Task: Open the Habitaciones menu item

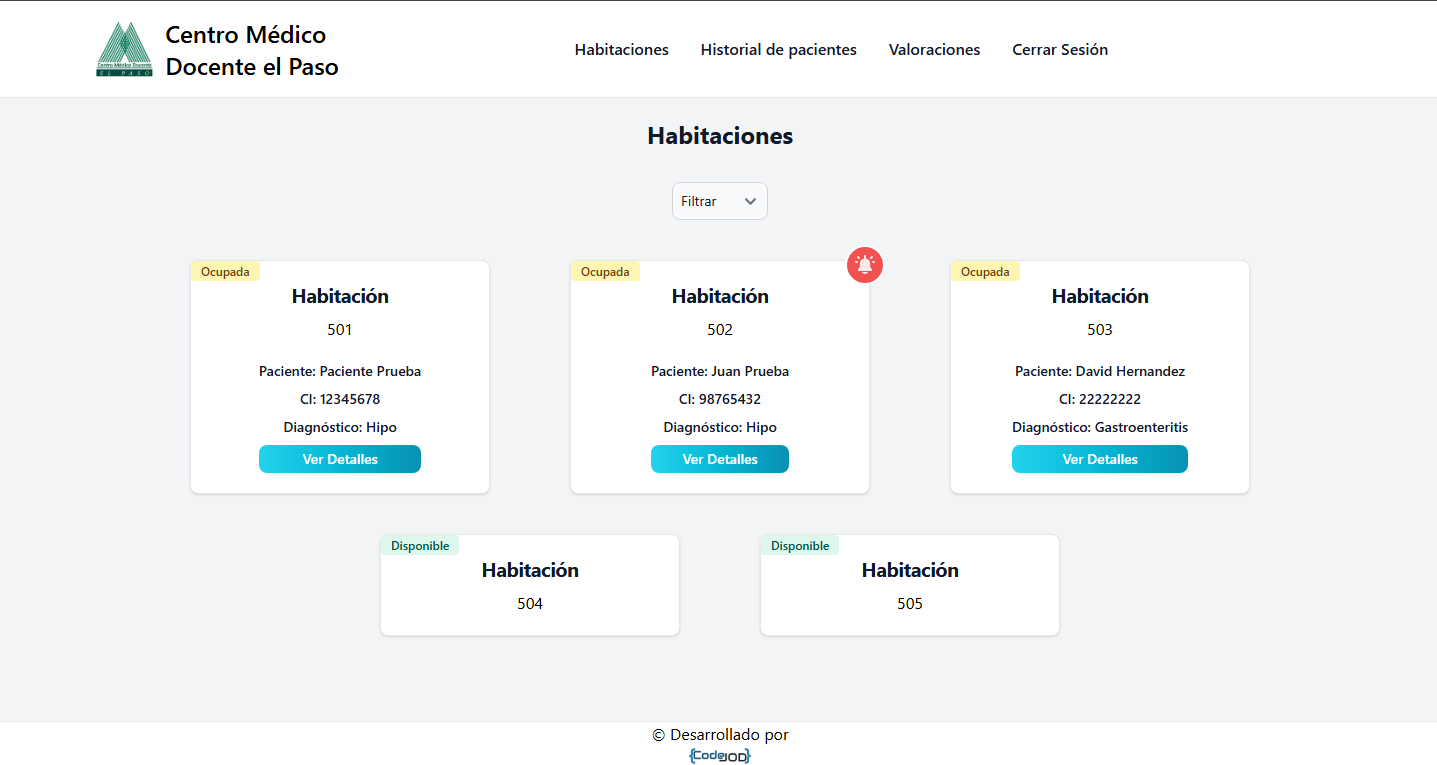Action: tap(621, 50)
